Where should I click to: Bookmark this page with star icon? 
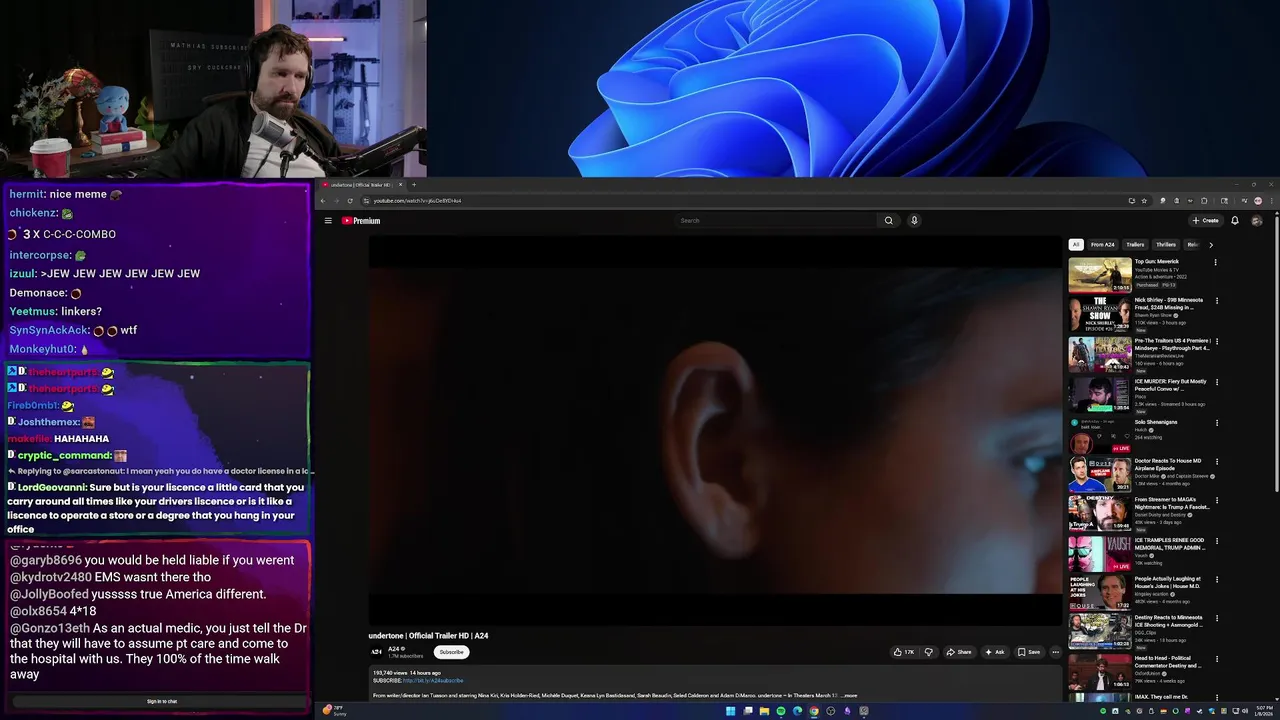tap(1144, 200)
